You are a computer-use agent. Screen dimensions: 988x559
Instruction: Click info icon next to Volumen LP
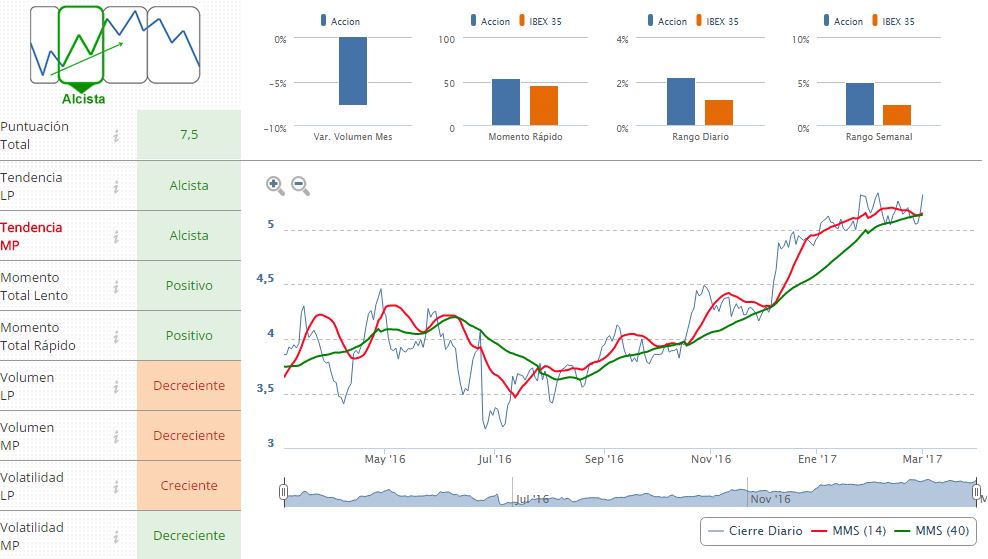point(116,386)
